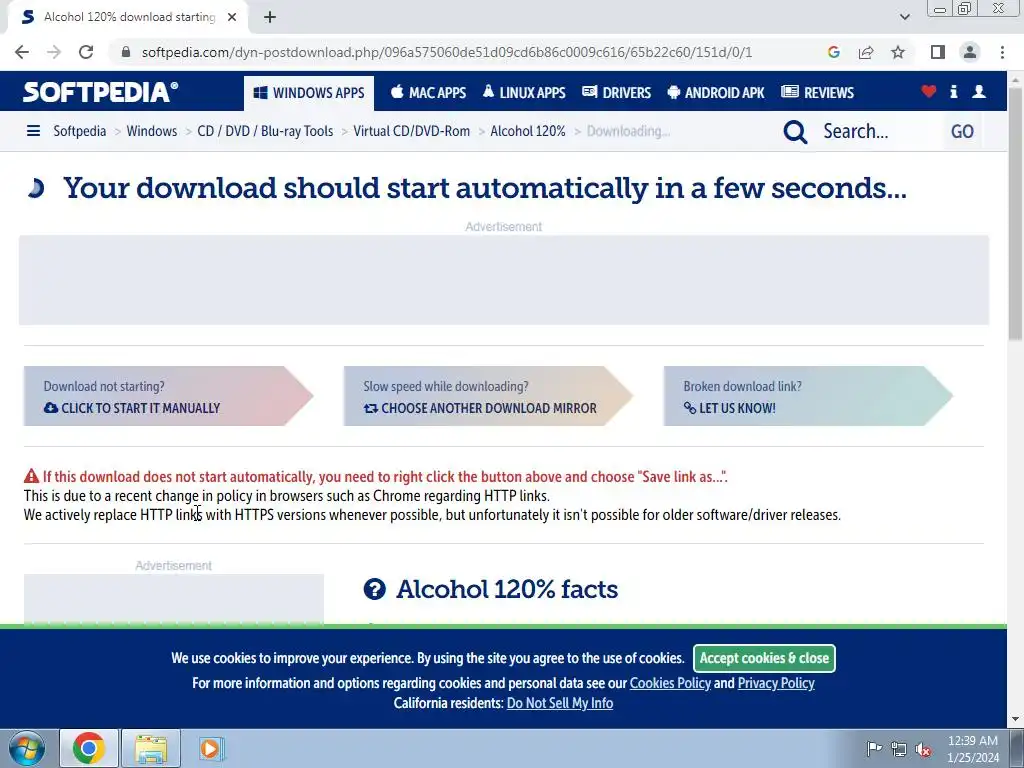The image size is (1024, 768).
Task: Click the Windows breadcrumb link
Action: click(x=152, y=131)
